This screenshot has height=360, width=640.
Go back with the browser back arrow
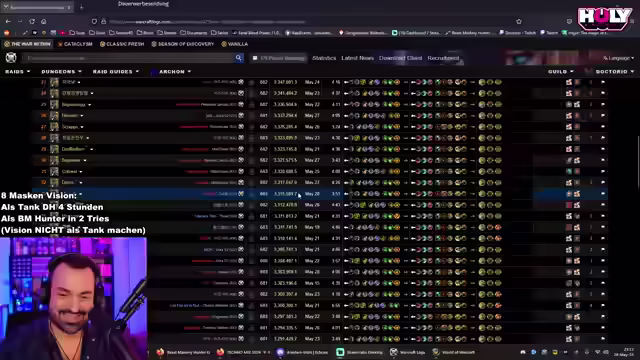click(x=8, y=21)
